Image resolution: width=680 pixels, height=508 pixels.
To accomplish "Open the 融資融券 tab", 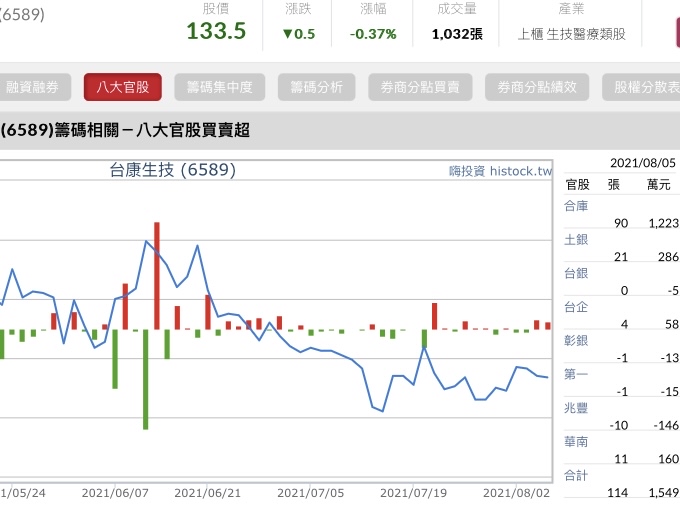I will click(x=32, y=87).
